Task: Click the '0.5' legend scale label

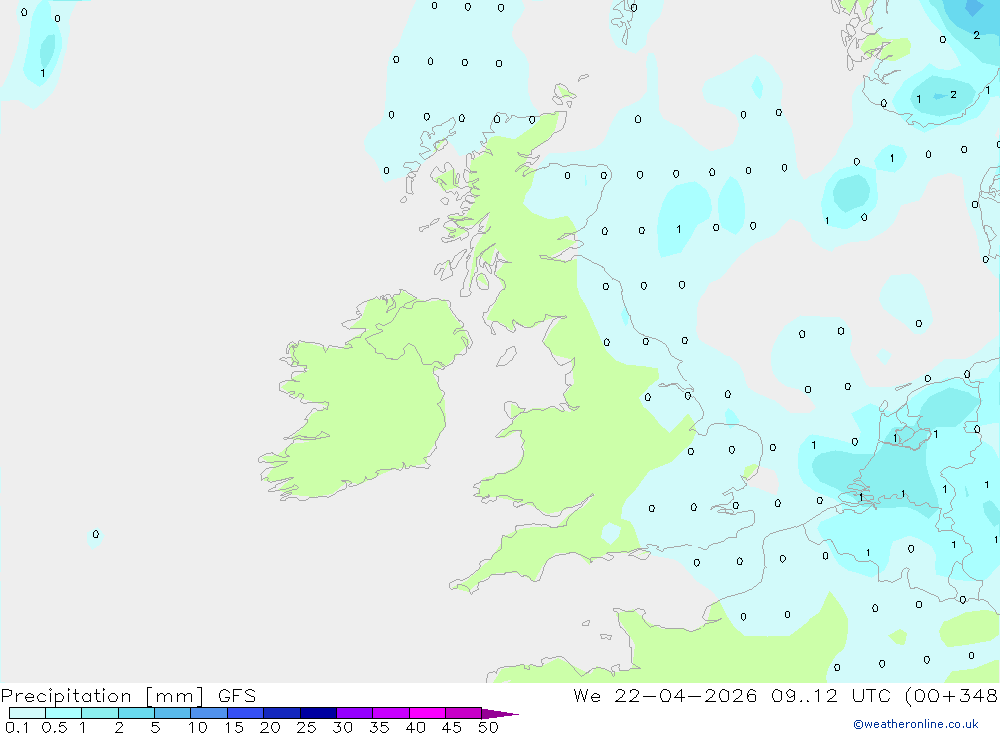Action: [x=54, y=727]
